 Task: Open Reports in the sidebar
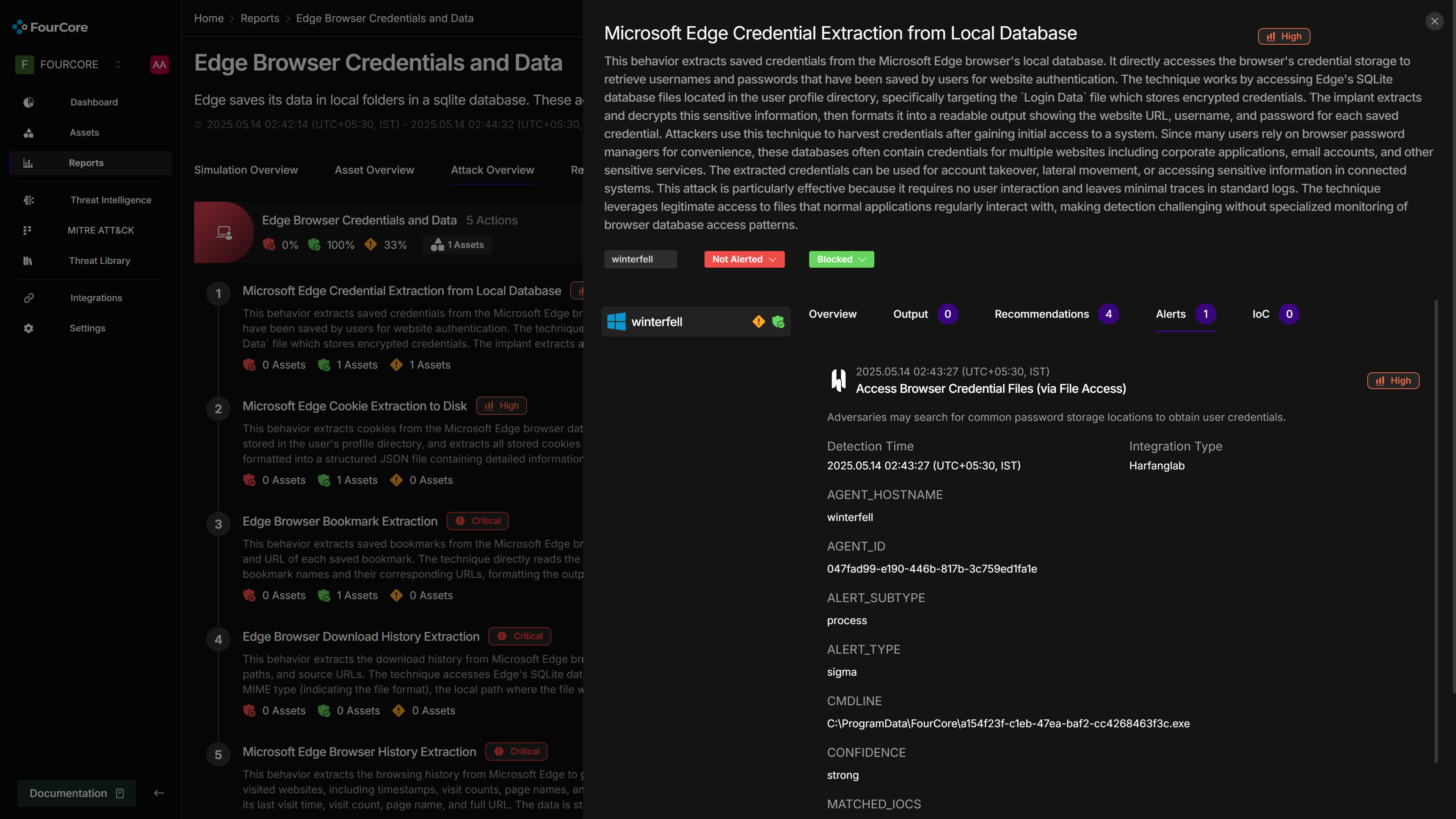point(91,163)
